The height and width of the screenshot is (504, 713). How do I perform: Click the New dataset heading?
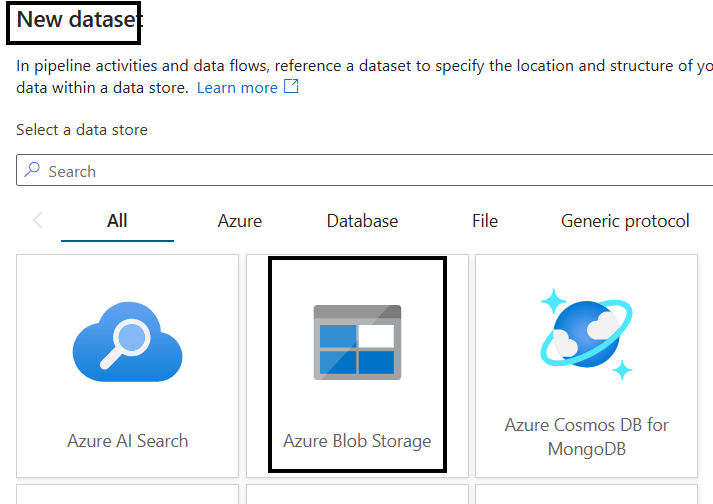tap(79, 19)
